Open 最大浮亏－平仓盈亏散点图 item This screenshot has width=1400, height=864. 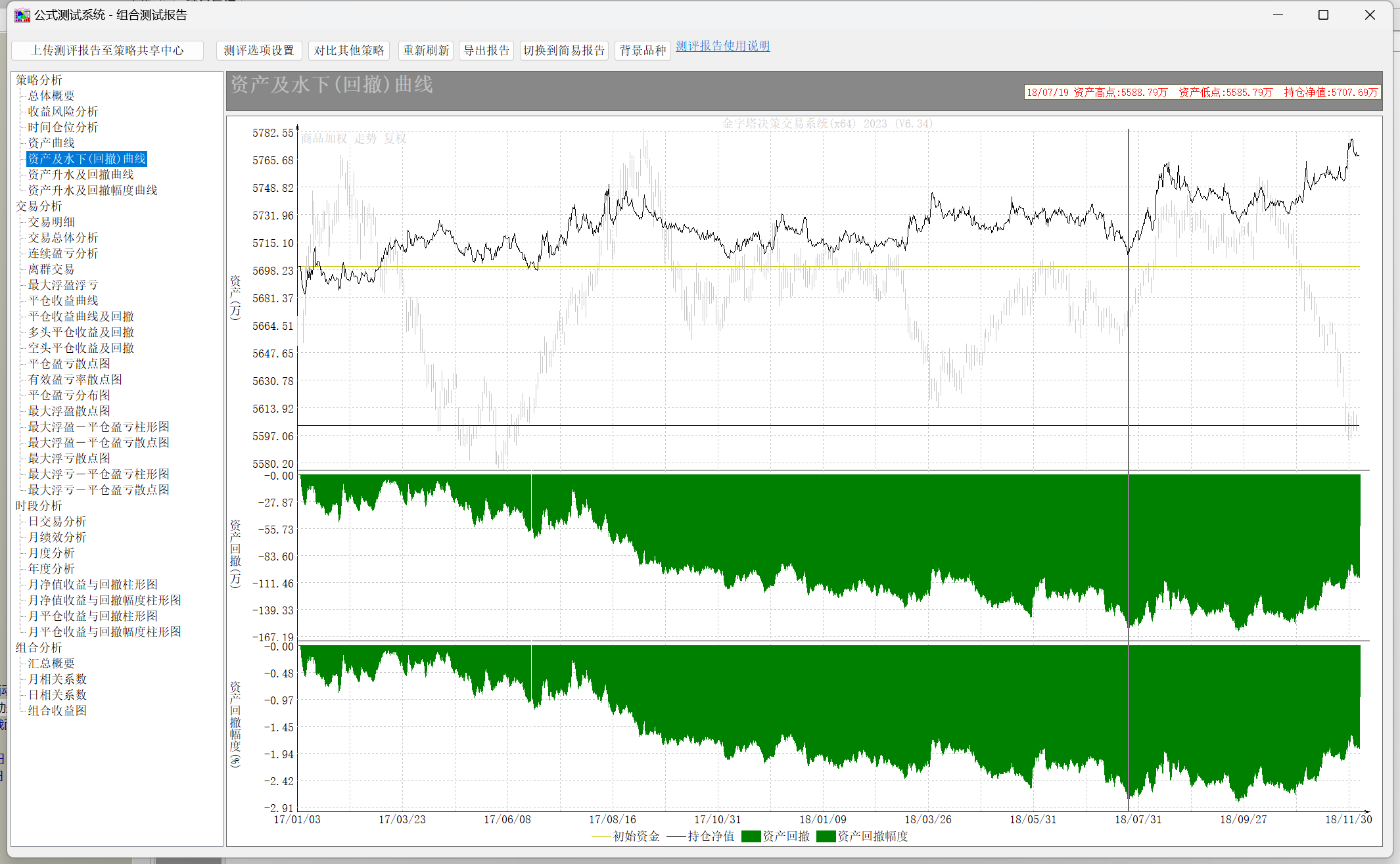(99, 489)
